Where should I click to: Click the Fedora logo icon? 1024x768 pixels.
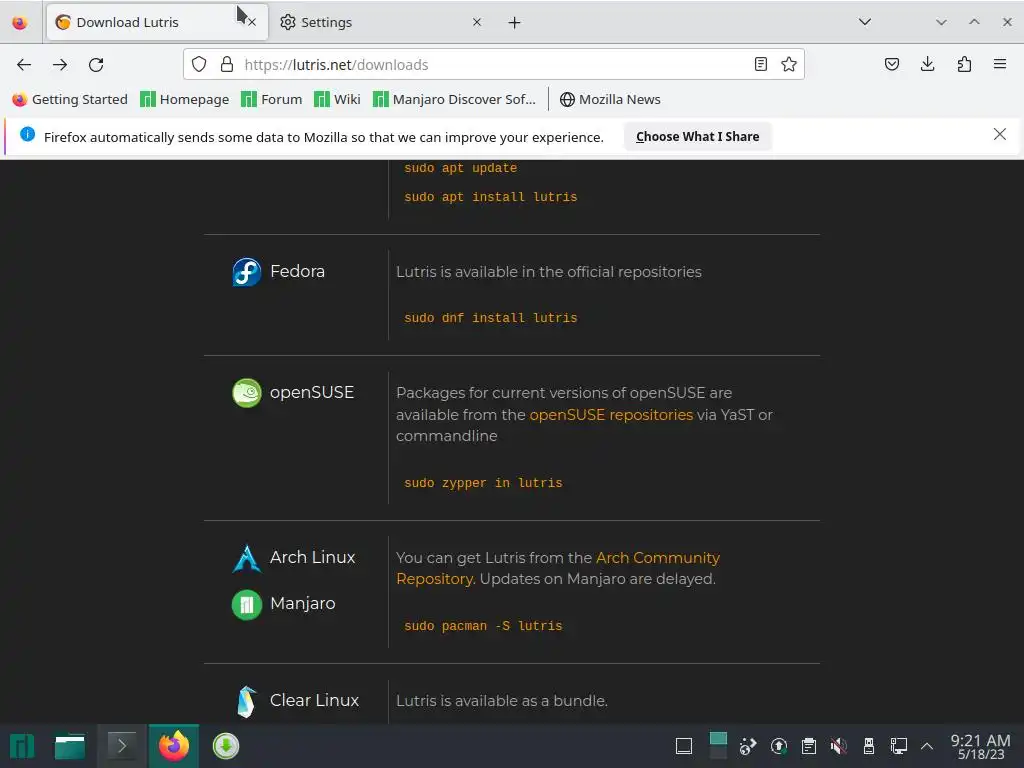tap(247, 272)
